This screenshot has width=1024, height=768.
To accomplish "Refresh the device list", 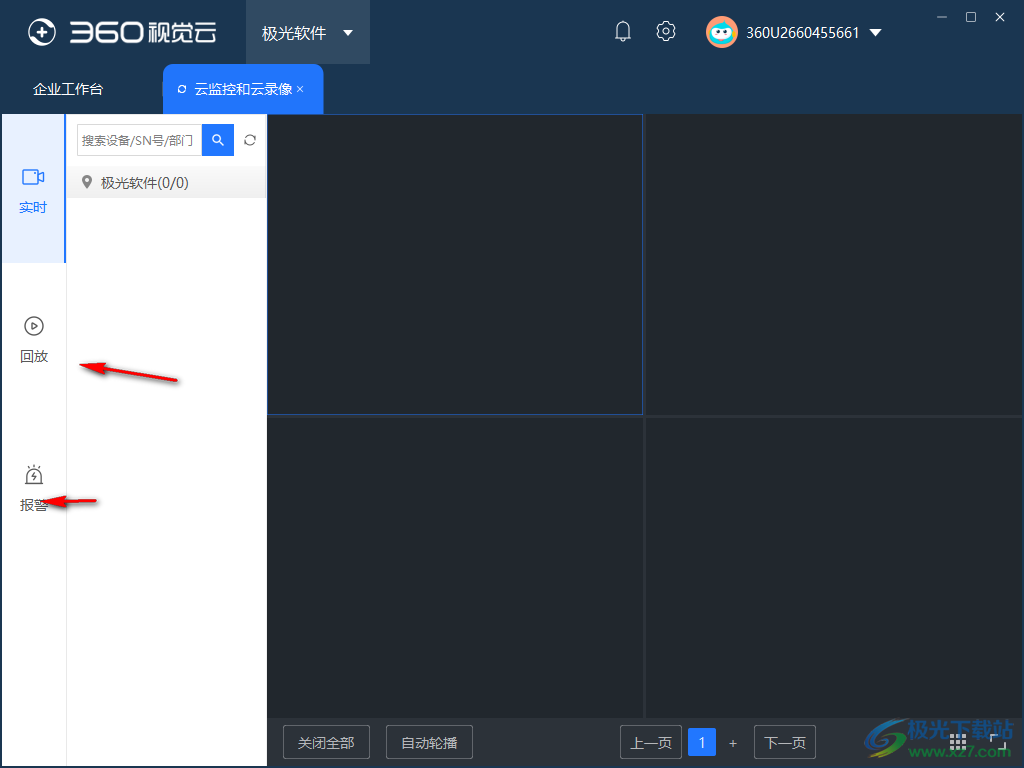I will 250,140.
